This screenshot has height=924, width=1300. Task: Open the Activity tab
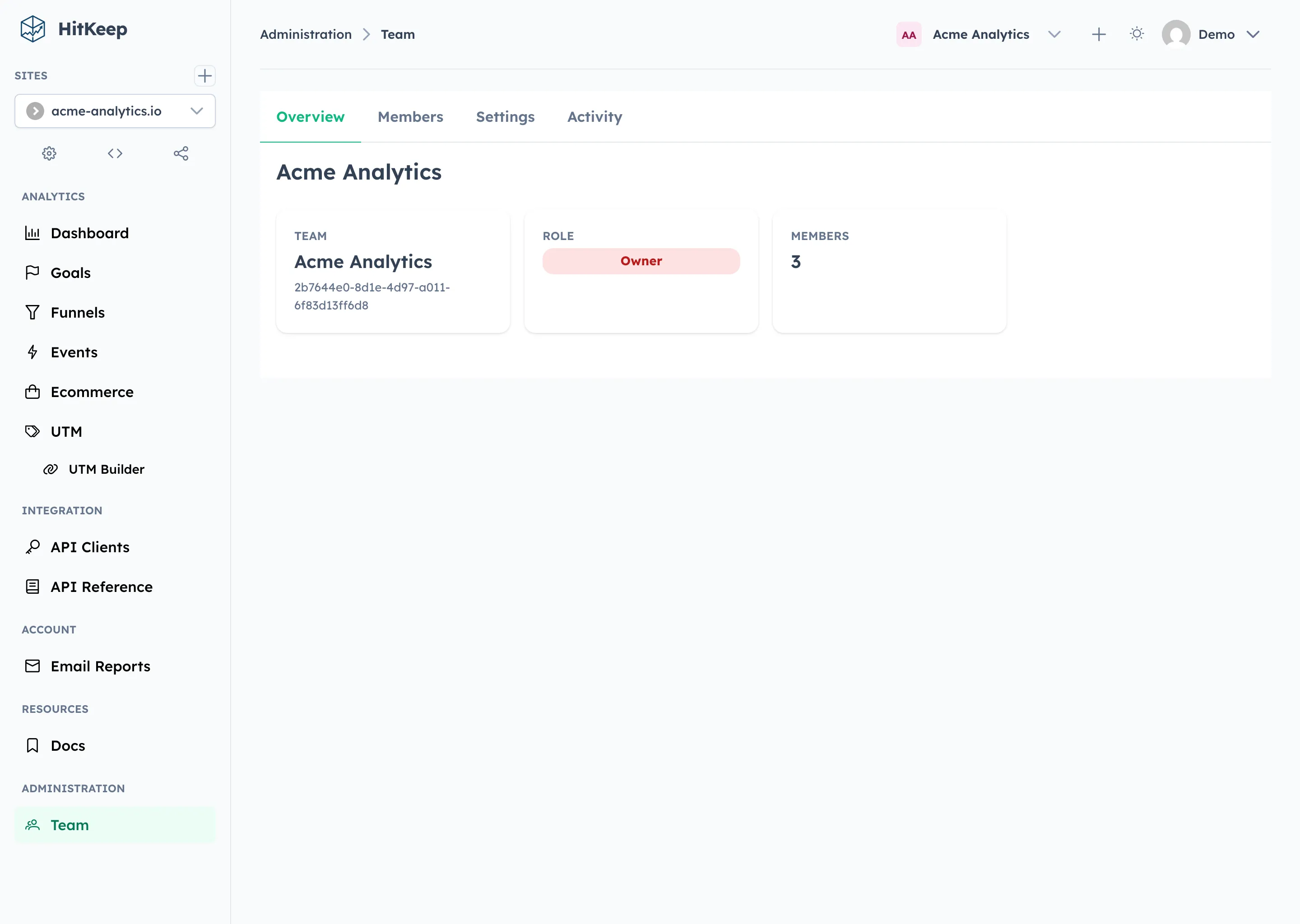click(594, 117)
